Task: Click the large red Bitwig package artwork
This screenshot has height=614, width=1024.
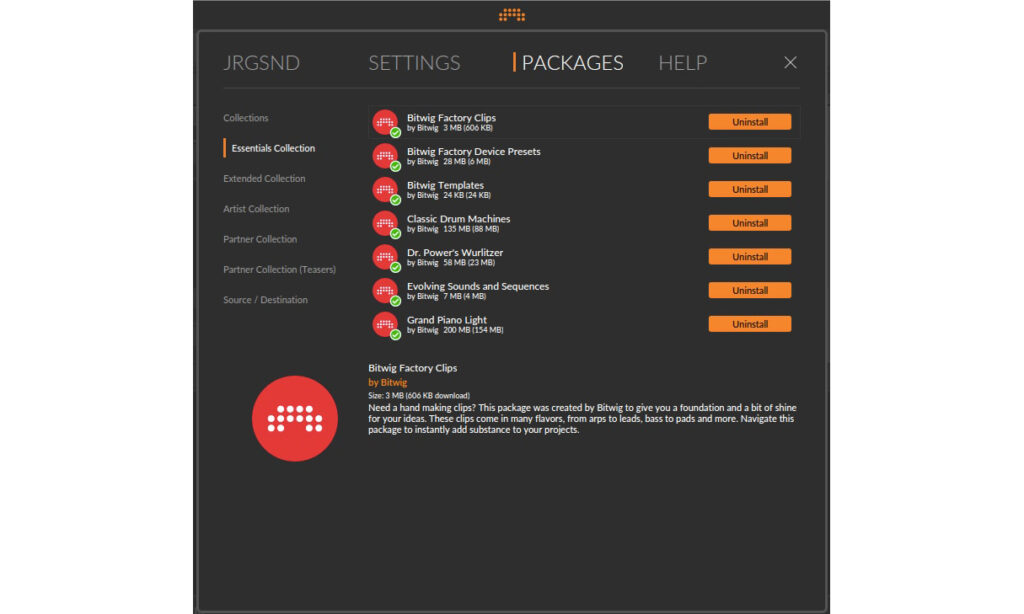Action: (x=295, y=419)
